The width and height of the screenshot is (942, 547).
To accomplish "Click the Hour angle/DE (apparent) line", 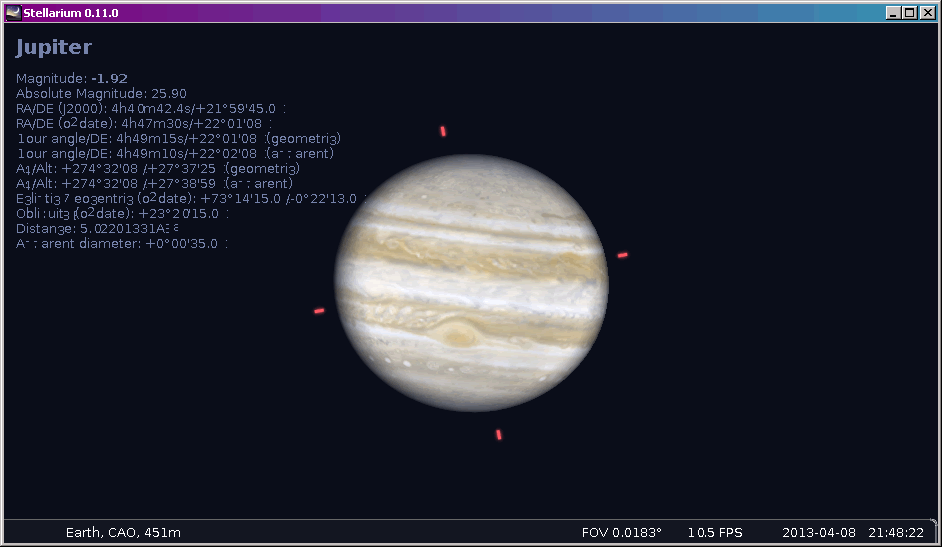I will (x=175, y=154).
